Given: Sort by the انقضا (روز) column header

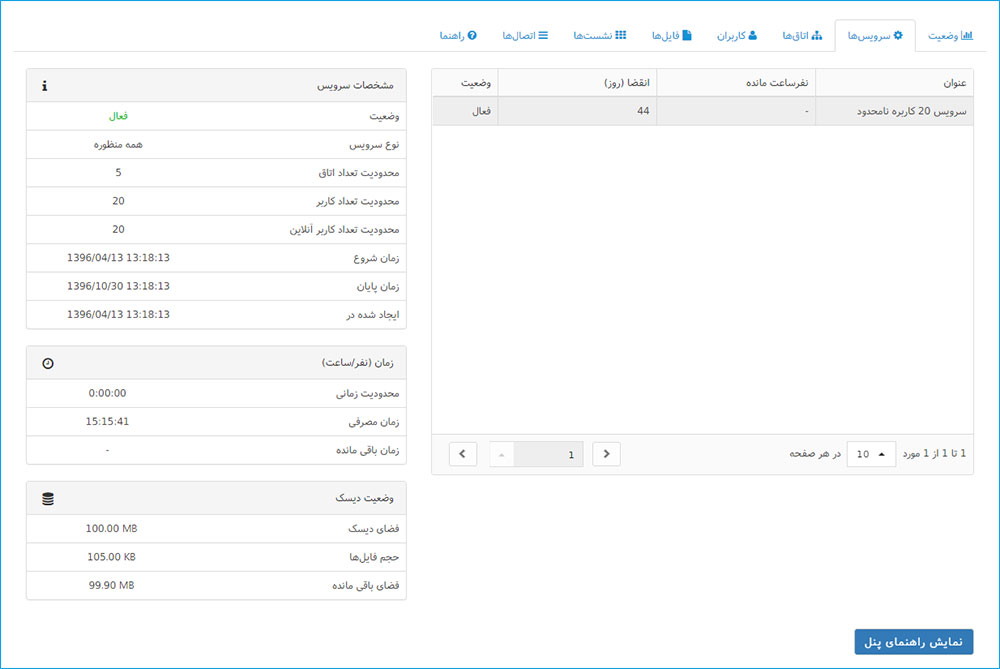Looking at the screenshot, I should (x=577, y=83).
